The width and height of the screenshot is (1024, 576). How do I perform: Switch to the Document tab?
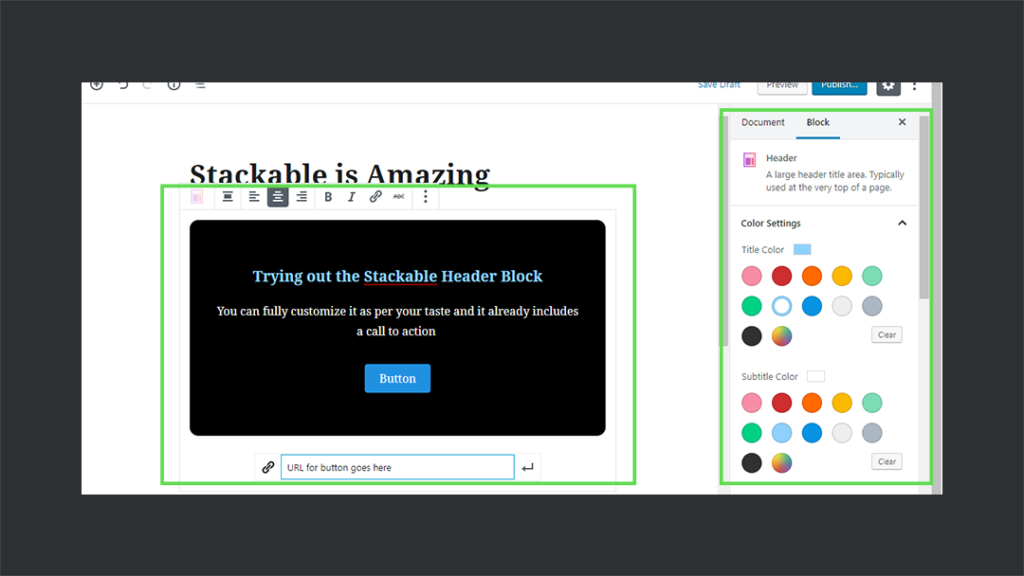click(x=762, y=122)
